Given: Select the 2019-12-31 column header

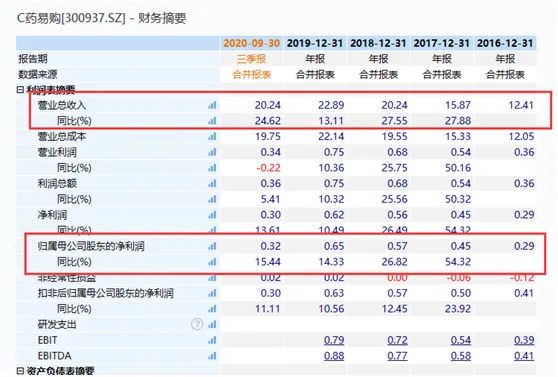Looking at the screenshot, I should tap(315, 43).
